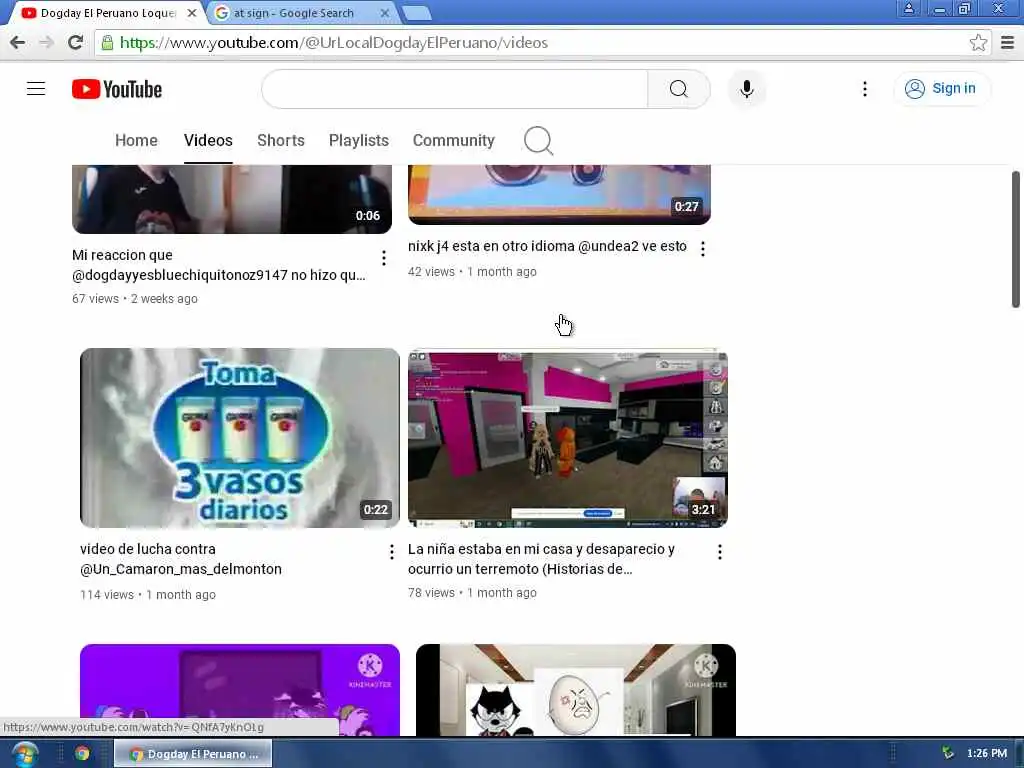1024x768 pixels.
Task: Open purple Kinemaster video thumbnail
Action: [x=240, y=690]
